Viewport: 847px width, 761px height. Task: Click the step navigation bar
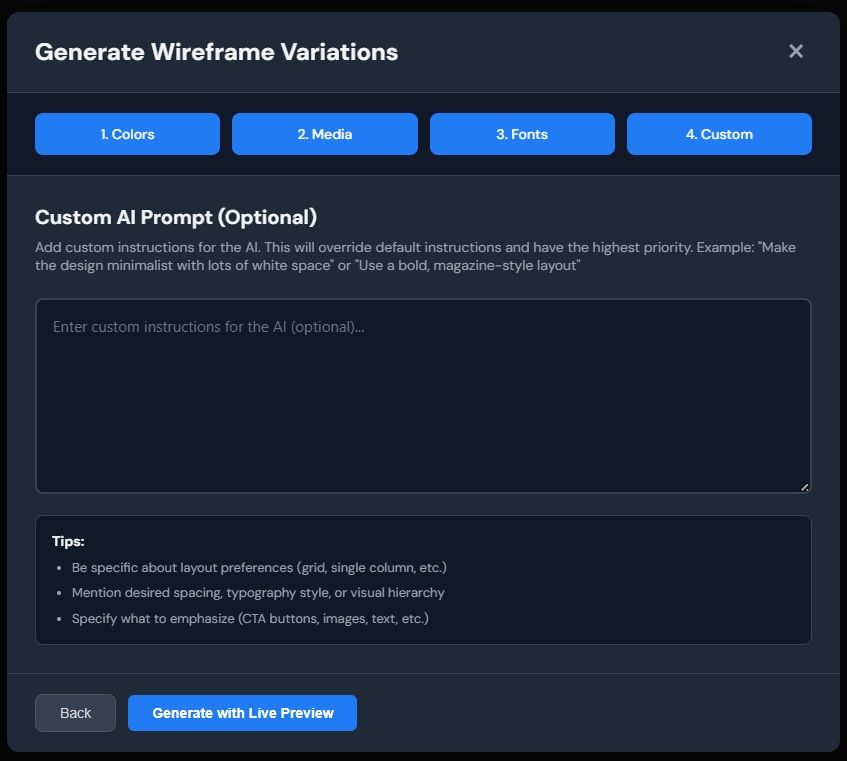point(423,133)
